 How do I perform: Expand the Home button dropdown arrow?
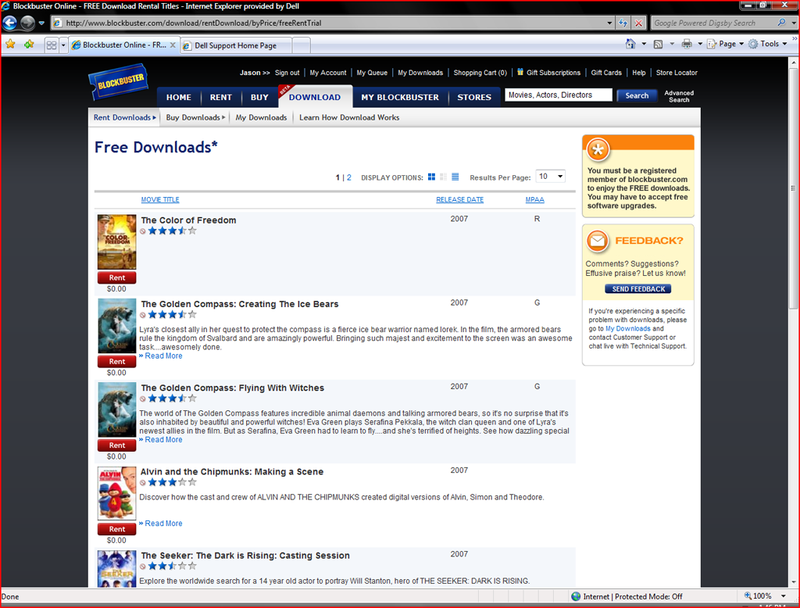644,44
